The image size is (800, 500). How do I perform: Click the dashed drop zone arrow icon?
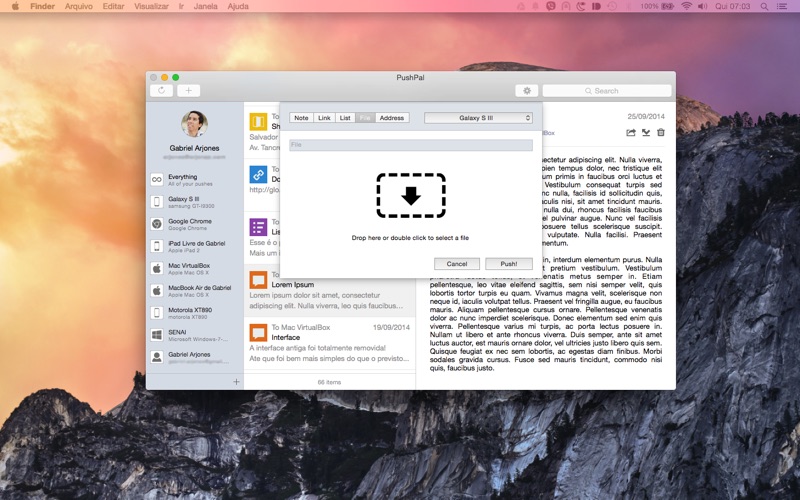click(411, 195)
